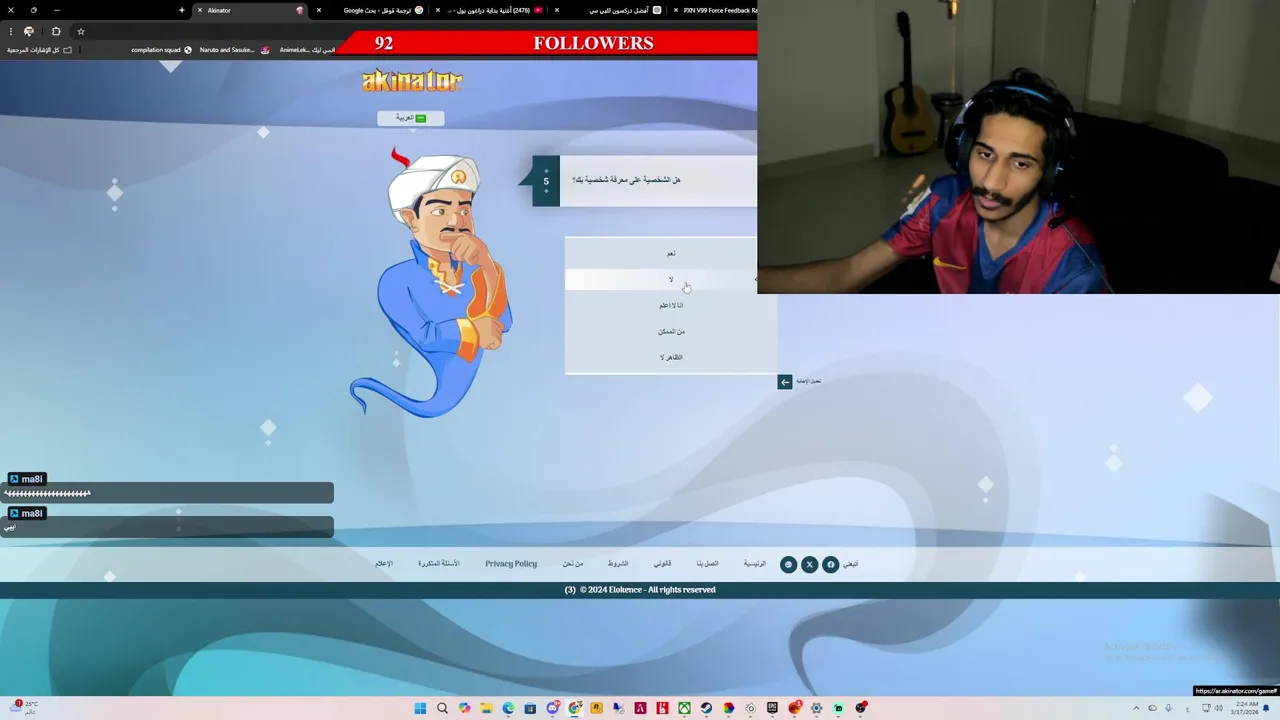Open Steam from the taskbar

[x=706, y=708]
